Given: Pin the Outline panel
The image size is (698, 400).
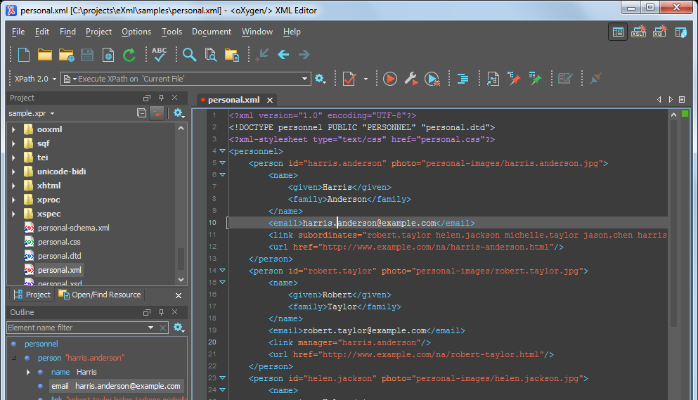Looking at the screenshot, I should pos(161,312).
